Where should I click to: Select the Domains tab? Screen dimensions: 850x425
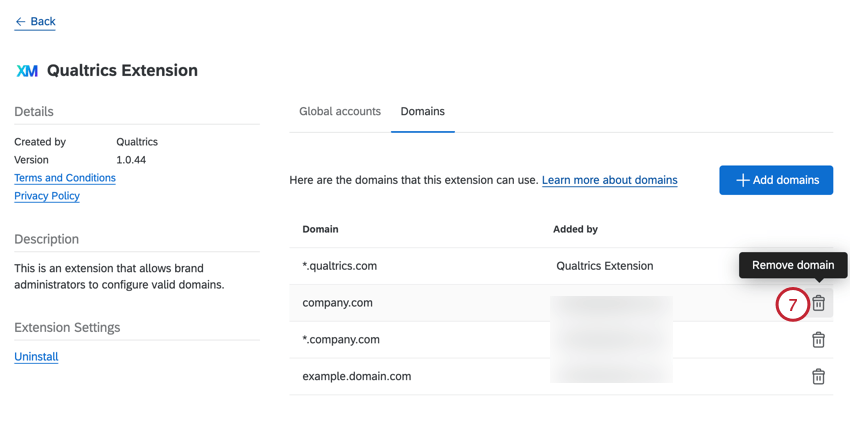pyautogui.click(x=422, y=112)
